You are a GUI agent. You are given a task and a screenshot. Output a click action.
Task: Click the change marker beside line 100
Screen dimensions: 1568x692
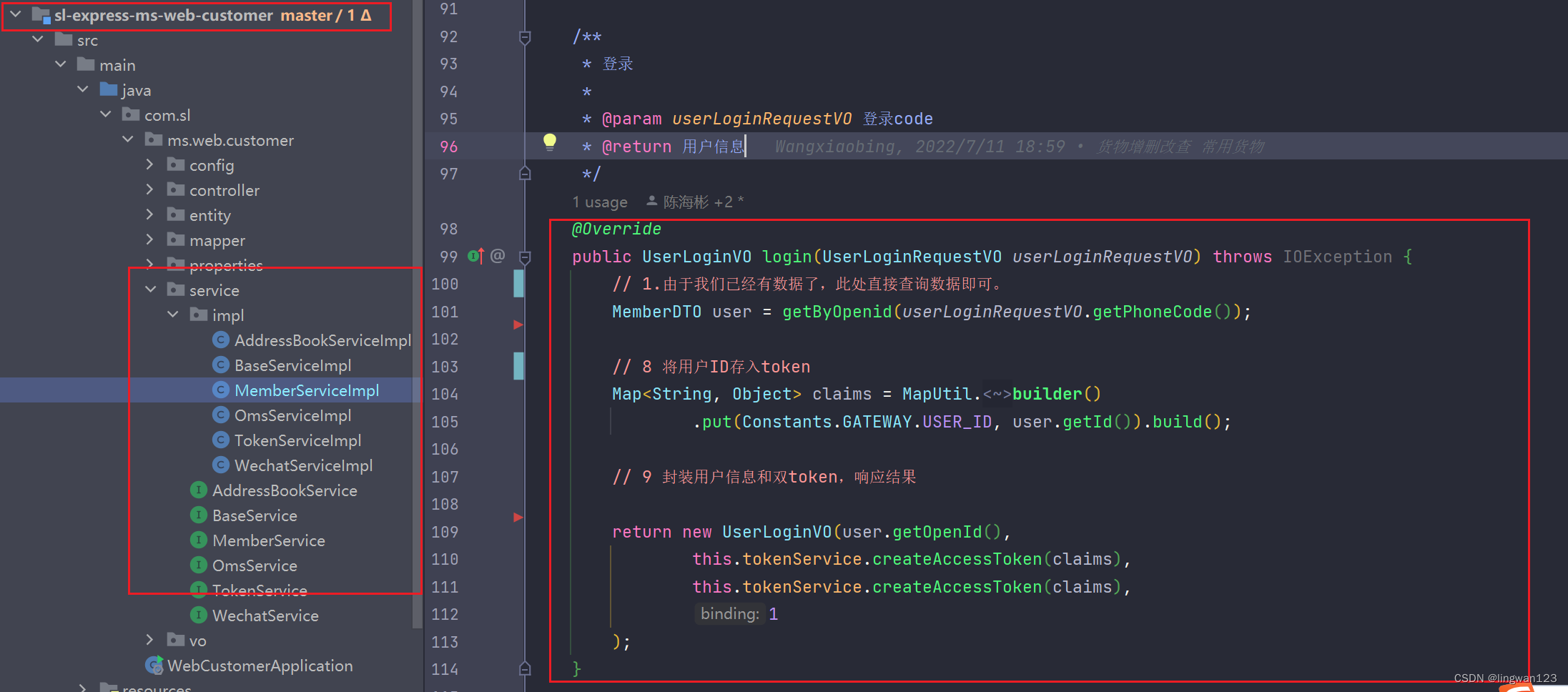tap(518, 284)
